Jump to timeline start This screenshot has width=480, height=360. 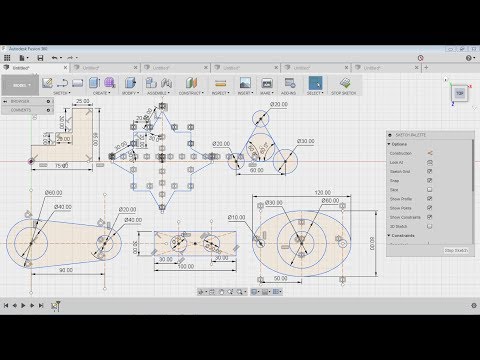(6, 305)
